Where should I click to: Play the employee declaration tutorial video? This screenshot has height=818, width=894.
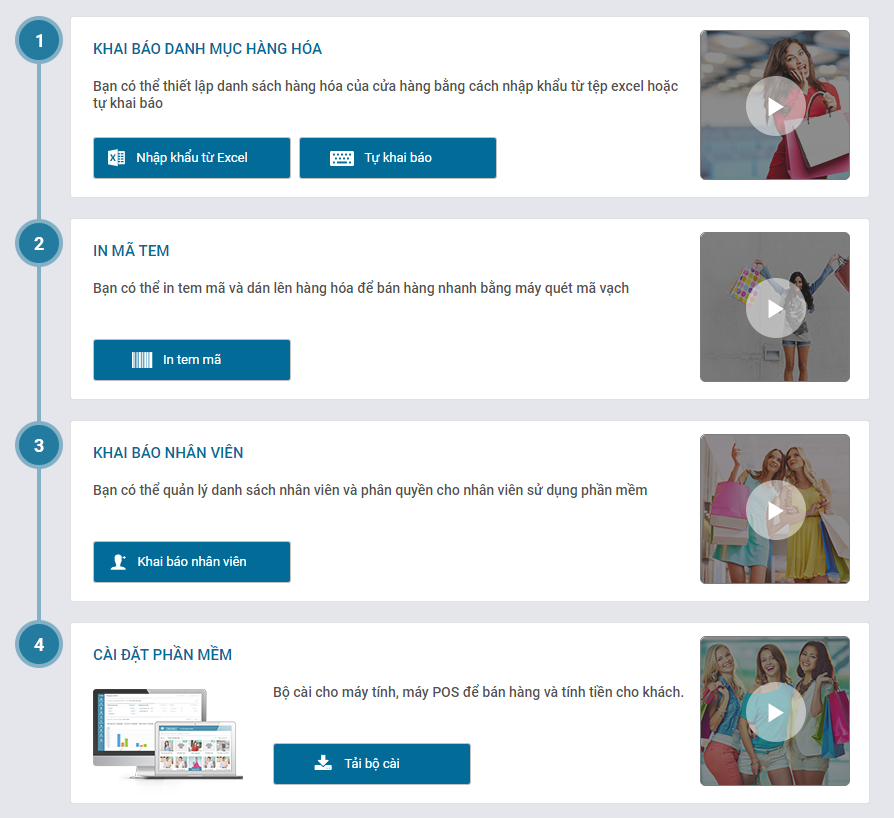(775, 510)
